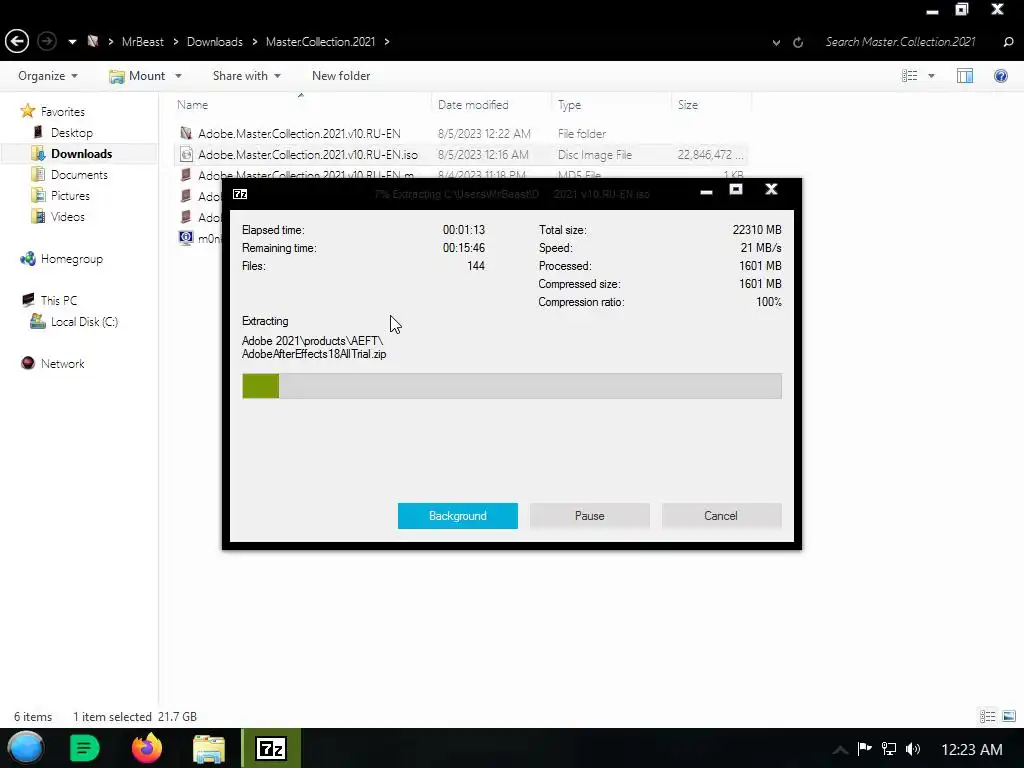
Task: Show hidden tray icons chevron
Action: 840,750
